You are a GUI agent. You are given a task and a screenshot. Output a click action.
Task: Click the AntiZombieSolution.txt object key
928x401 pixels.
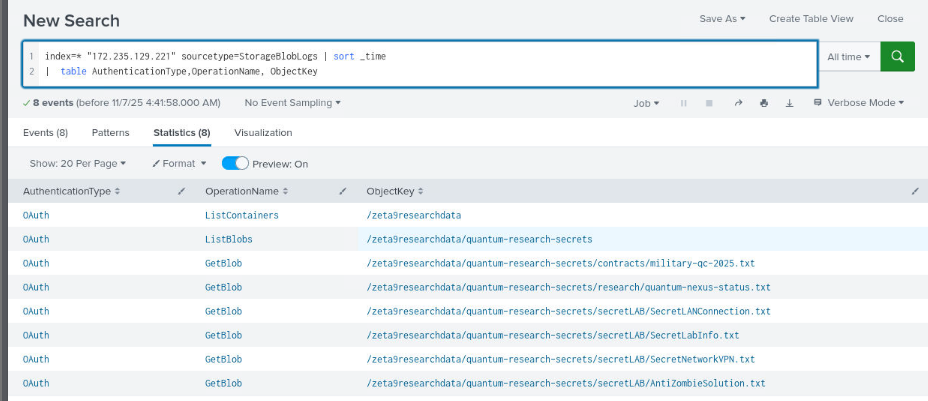point(566,383)
